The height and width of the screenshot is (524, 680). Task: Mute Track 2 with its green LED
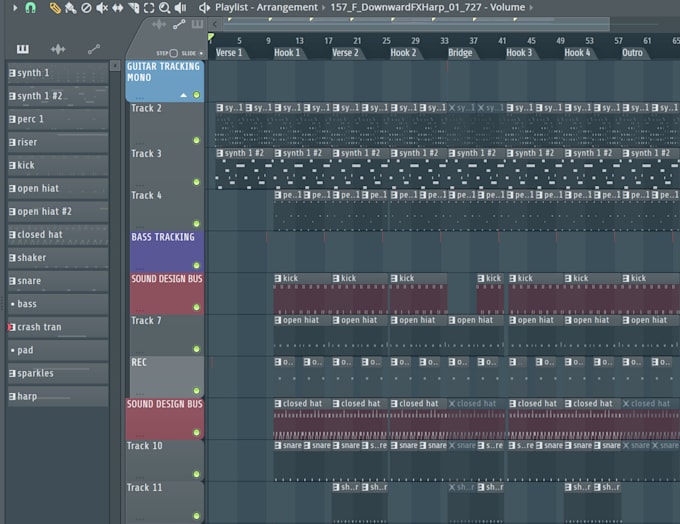tap(196, 140)
